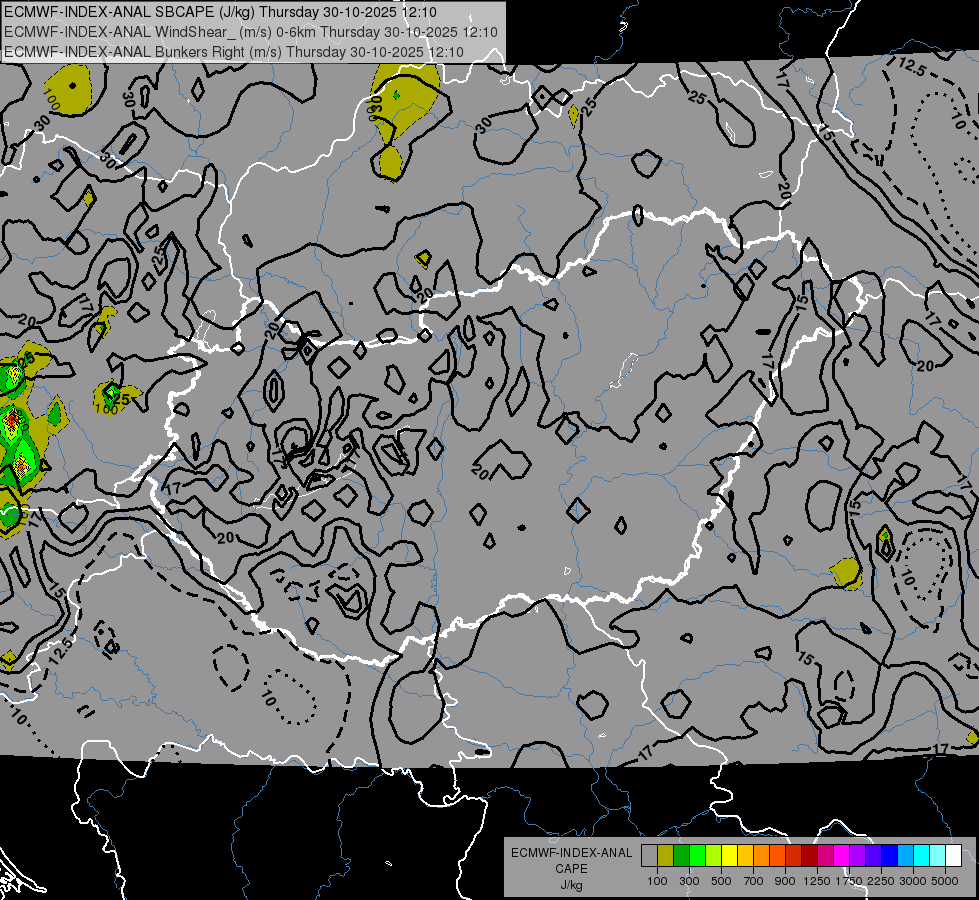The image size is (979, 900).
Task: Click the ECMWF-INDEX-ANAL legend title at bottom
Action: point(571,853)
